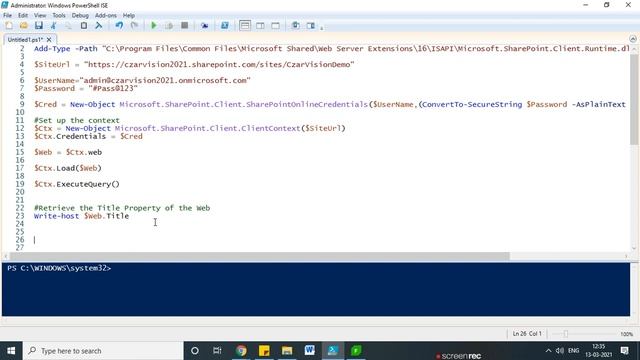The width and height of the screenshot is (640, 360).
Task: Show script pane to the right
Action: 260,26
